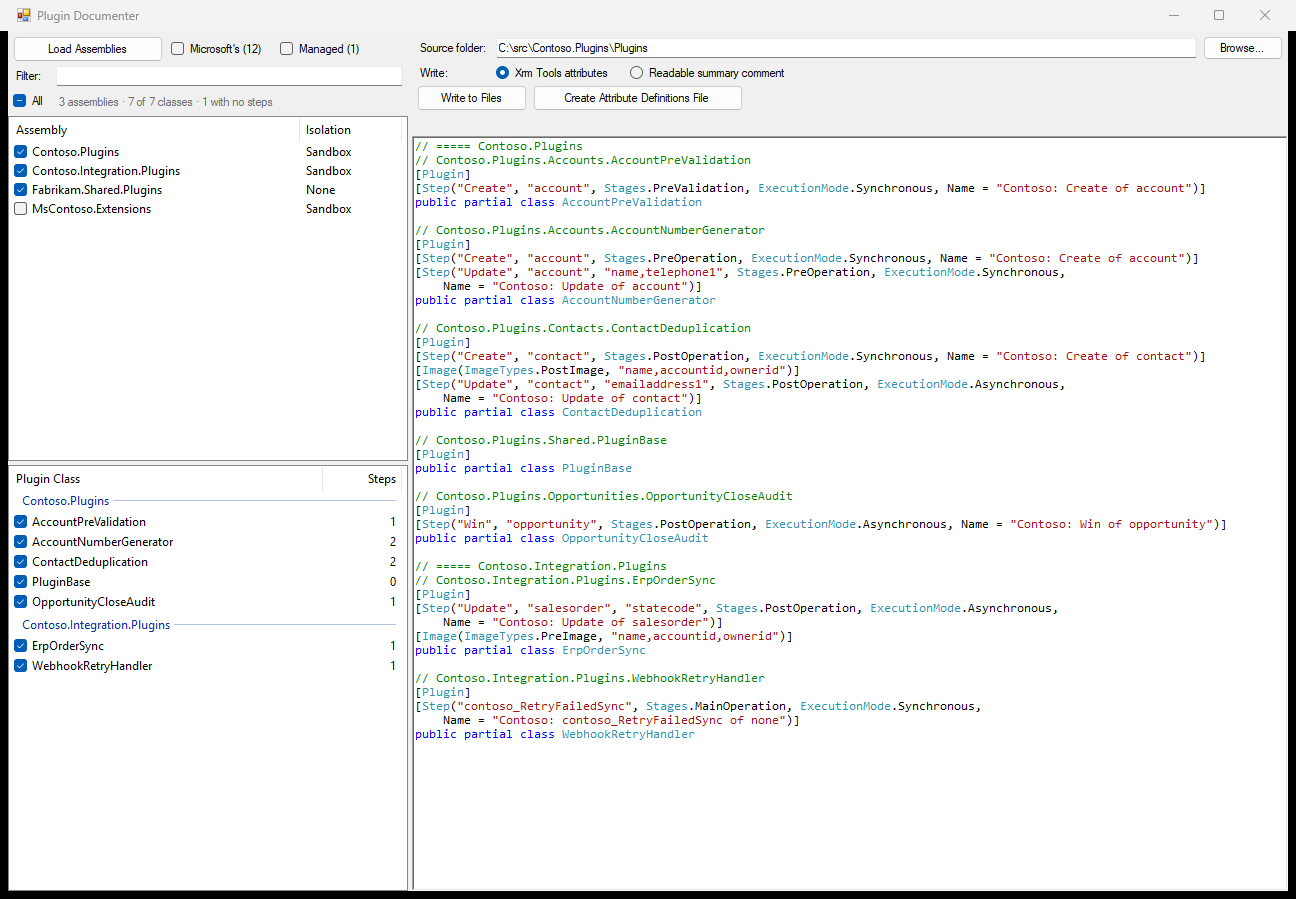The width and height of the screenshot is (1296, 899).
Task: Click the Plugin Documenter app icon in title bar
Action: (x=24, y=15)
